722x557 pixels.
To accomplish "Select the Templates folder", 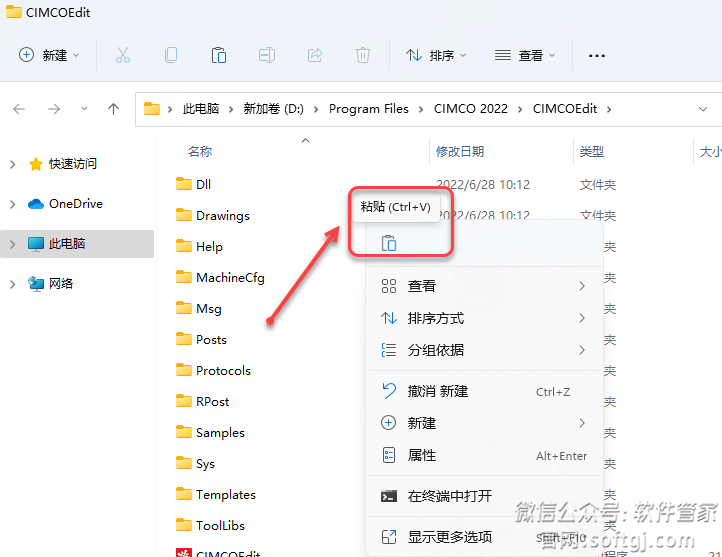I will pyautogui.click(x=215, y=494).
